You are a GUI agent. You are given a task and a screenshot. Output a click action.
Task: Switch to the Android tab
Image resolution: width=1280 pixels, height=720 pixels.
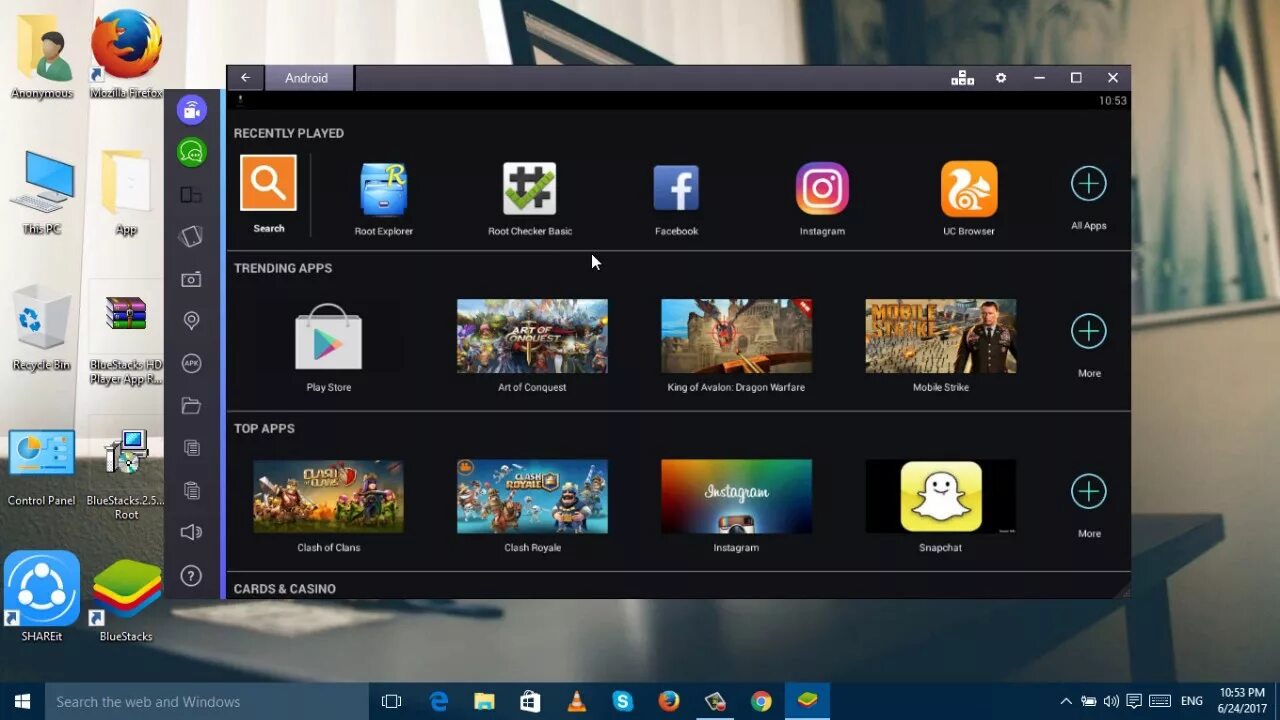point(306,77)
